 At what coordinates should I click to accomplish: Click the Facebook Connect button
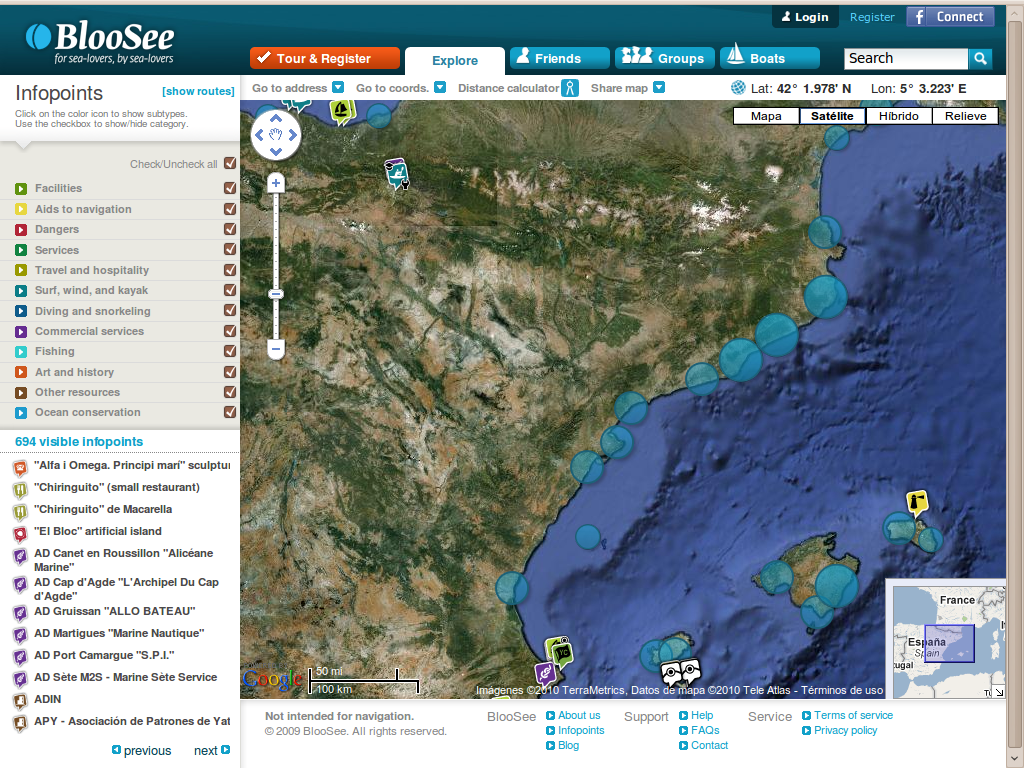950,17
